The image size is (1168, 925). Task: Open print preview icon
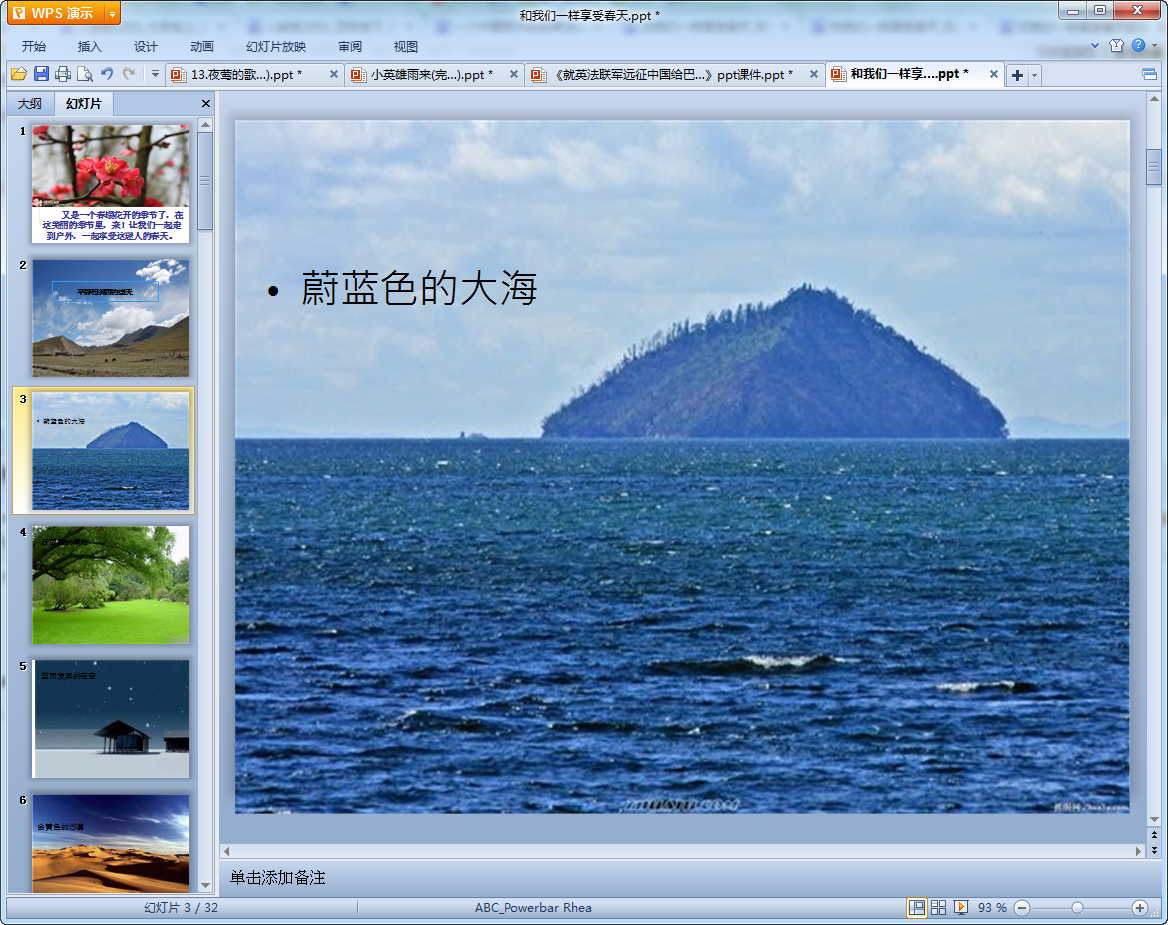[85, 74]
